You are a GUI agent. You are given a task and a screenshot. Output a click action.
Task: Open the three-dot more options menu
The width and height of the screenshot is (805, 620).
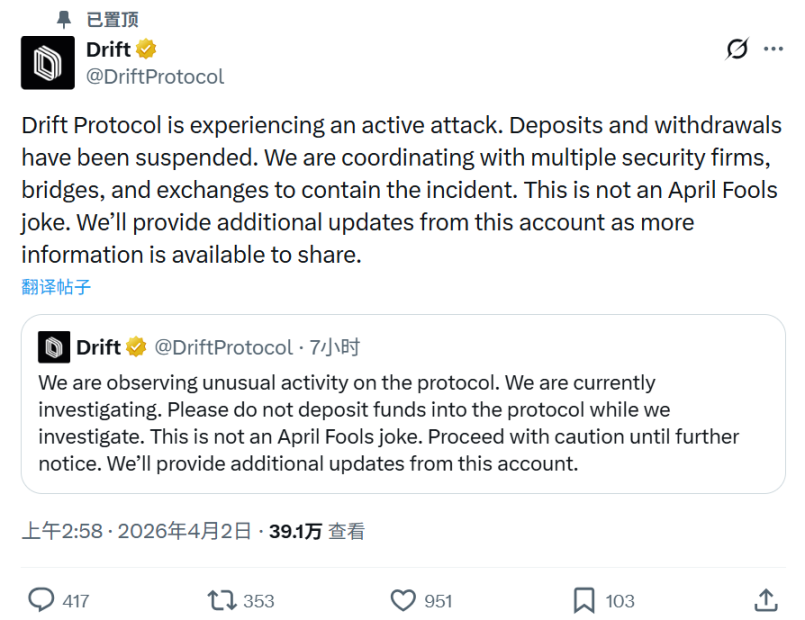[773, 49]
